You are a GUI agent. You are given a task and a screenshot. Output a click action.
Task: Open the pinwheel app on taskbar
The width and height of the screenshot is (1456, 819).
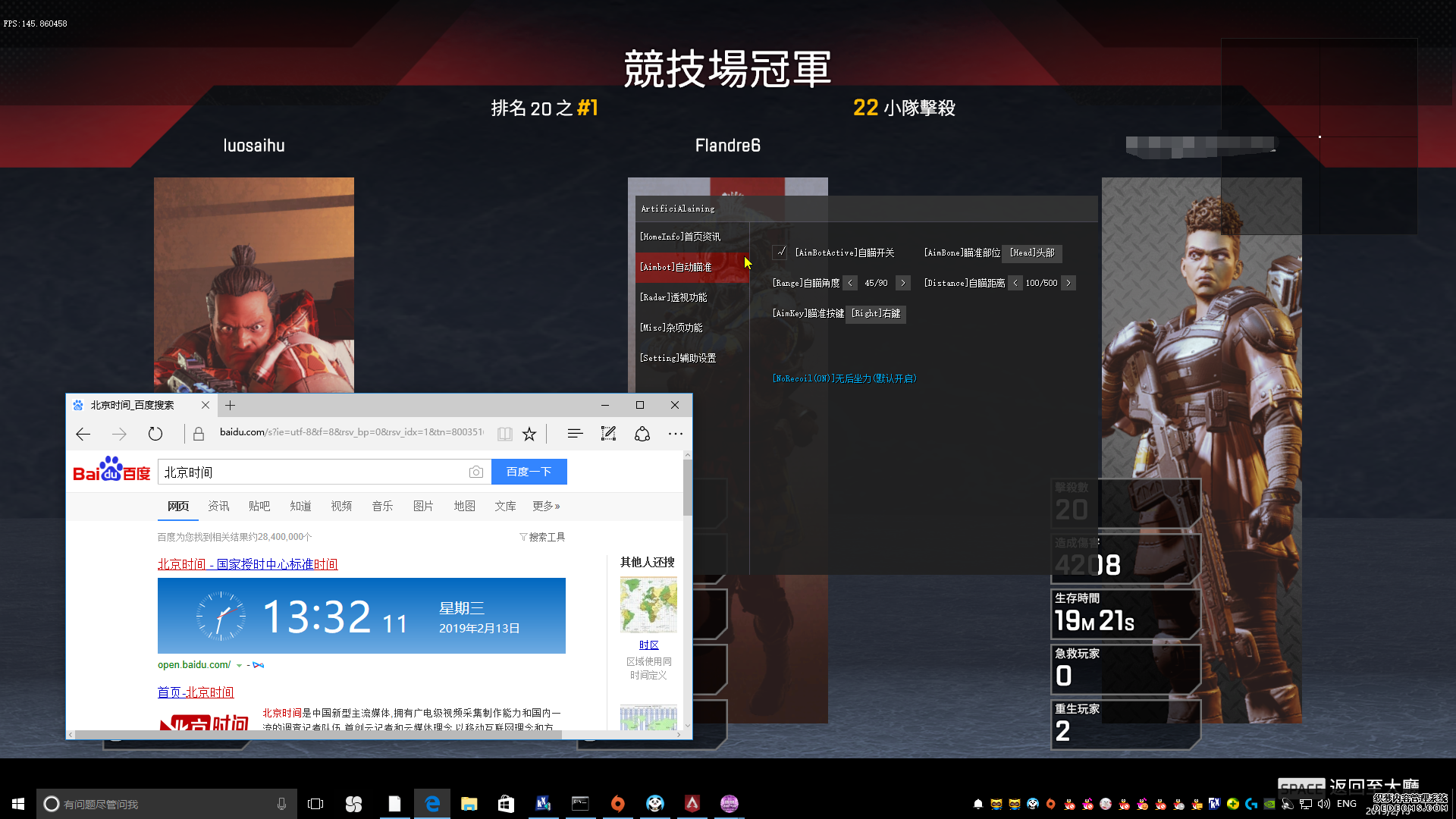pyautogui.click(x=353, y=804)
